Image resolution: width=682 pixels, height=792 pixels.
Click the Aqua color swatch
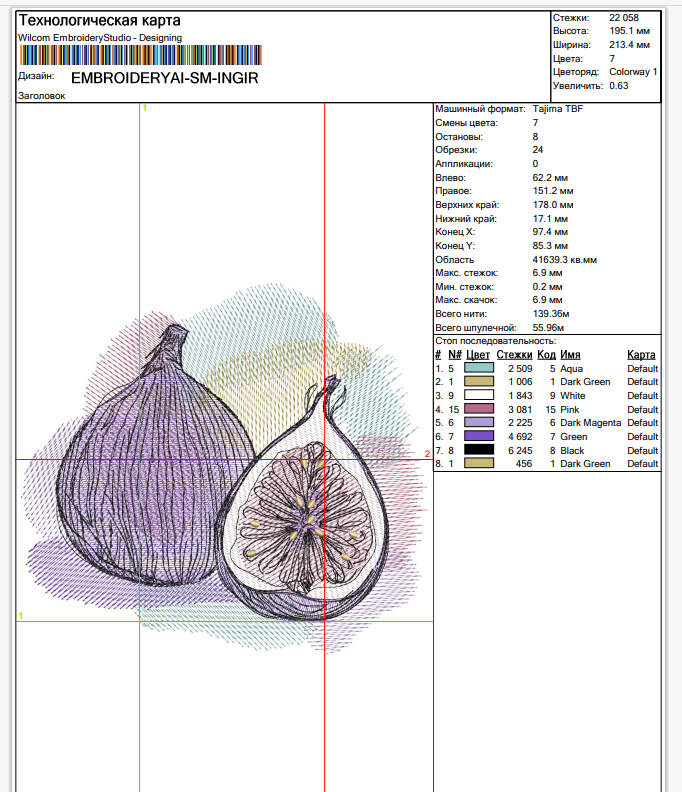pos(479,368)
